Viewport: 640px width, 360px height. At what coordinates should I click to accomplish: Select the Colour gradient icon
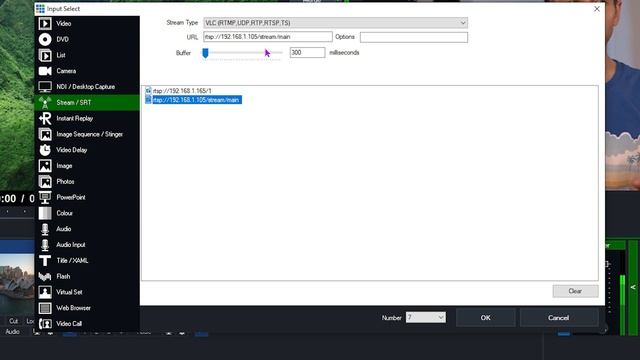tap(45, 213)
